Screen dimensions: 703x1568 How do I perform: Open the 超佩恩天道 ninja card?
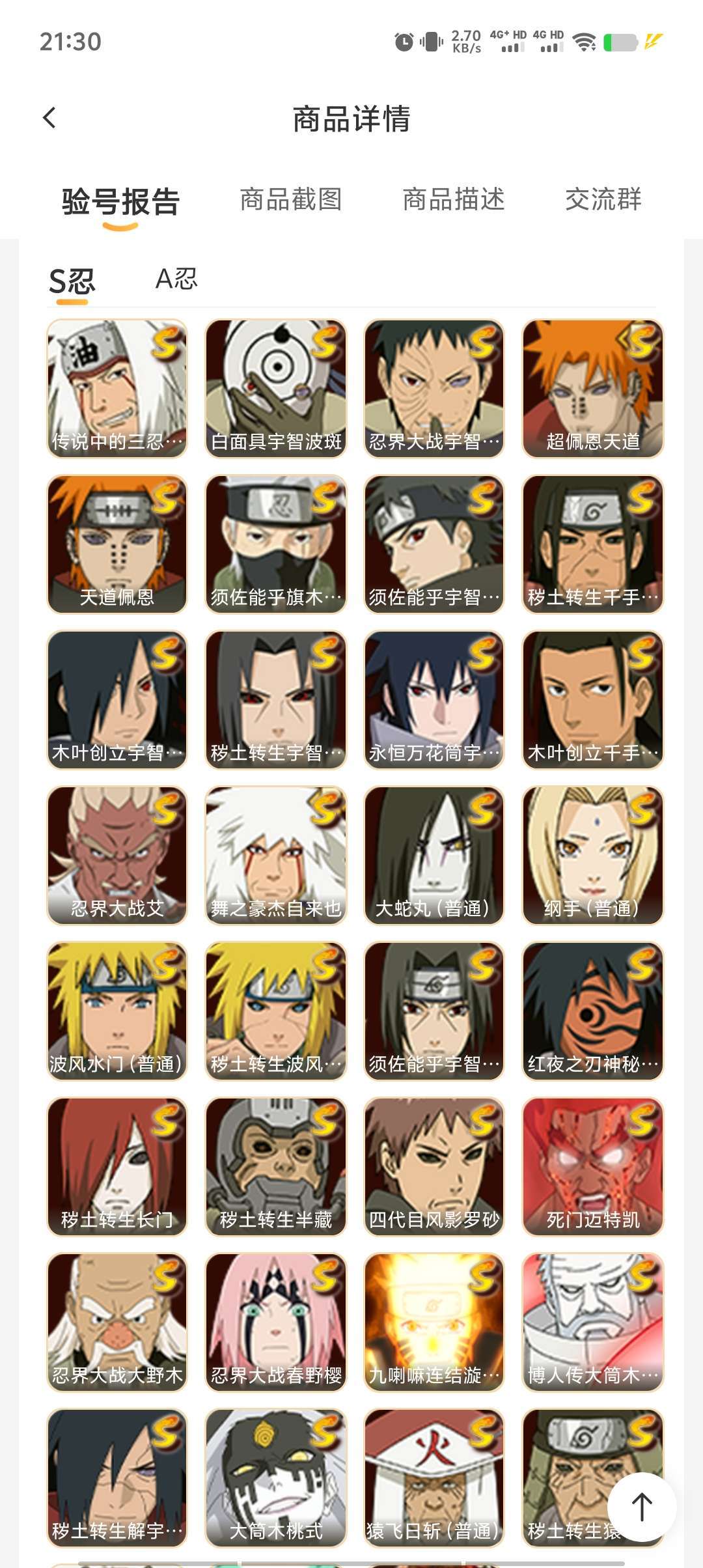[x=593, y=389]
